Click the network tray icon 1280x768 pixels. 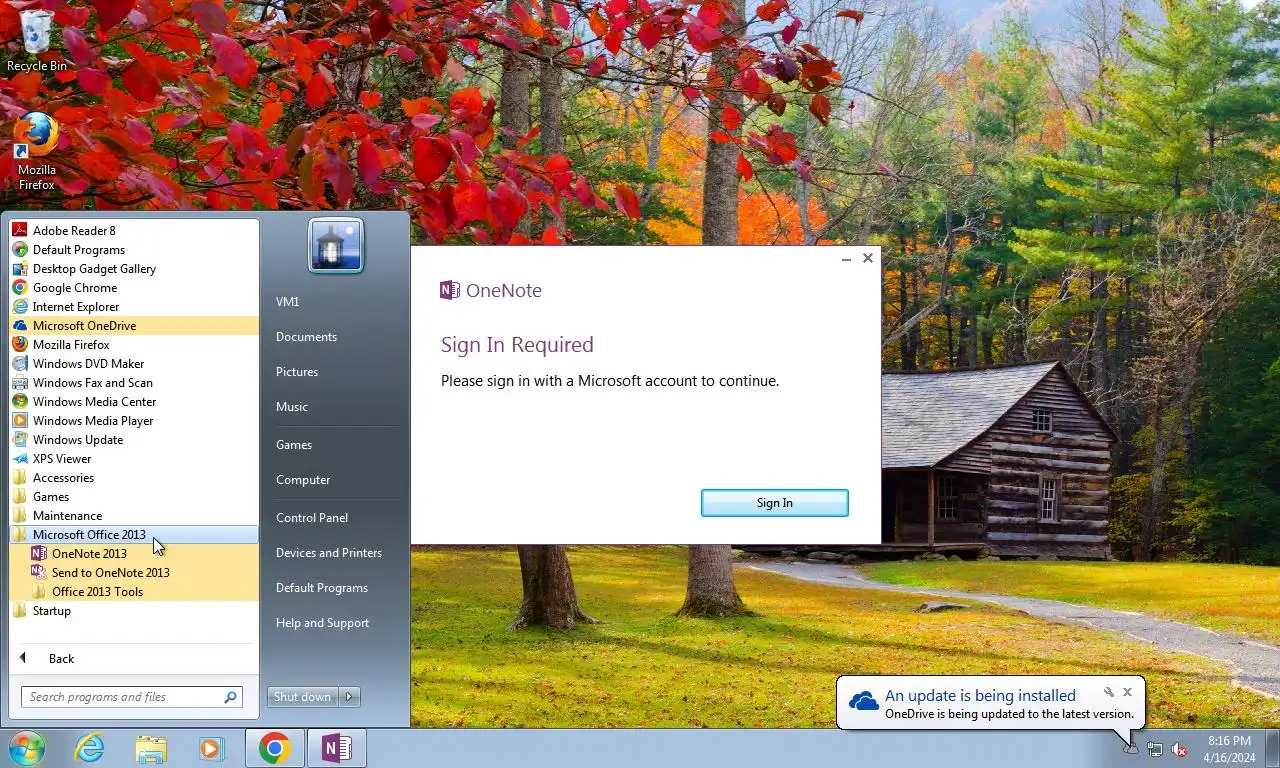tap(1155, 749)
